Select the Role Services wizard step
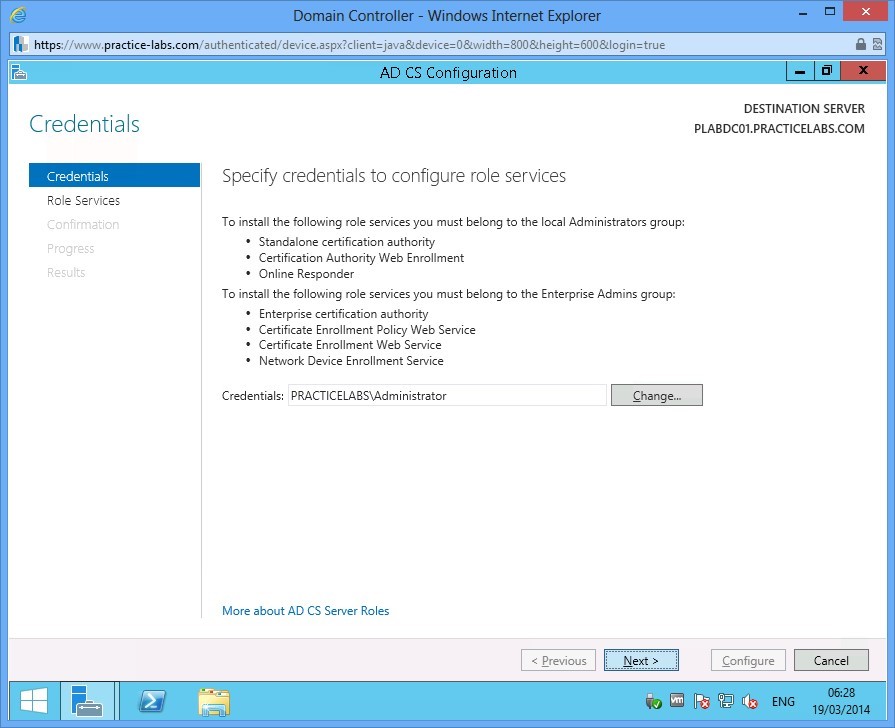Screen dimensions: 895x728 pos(83,200)
